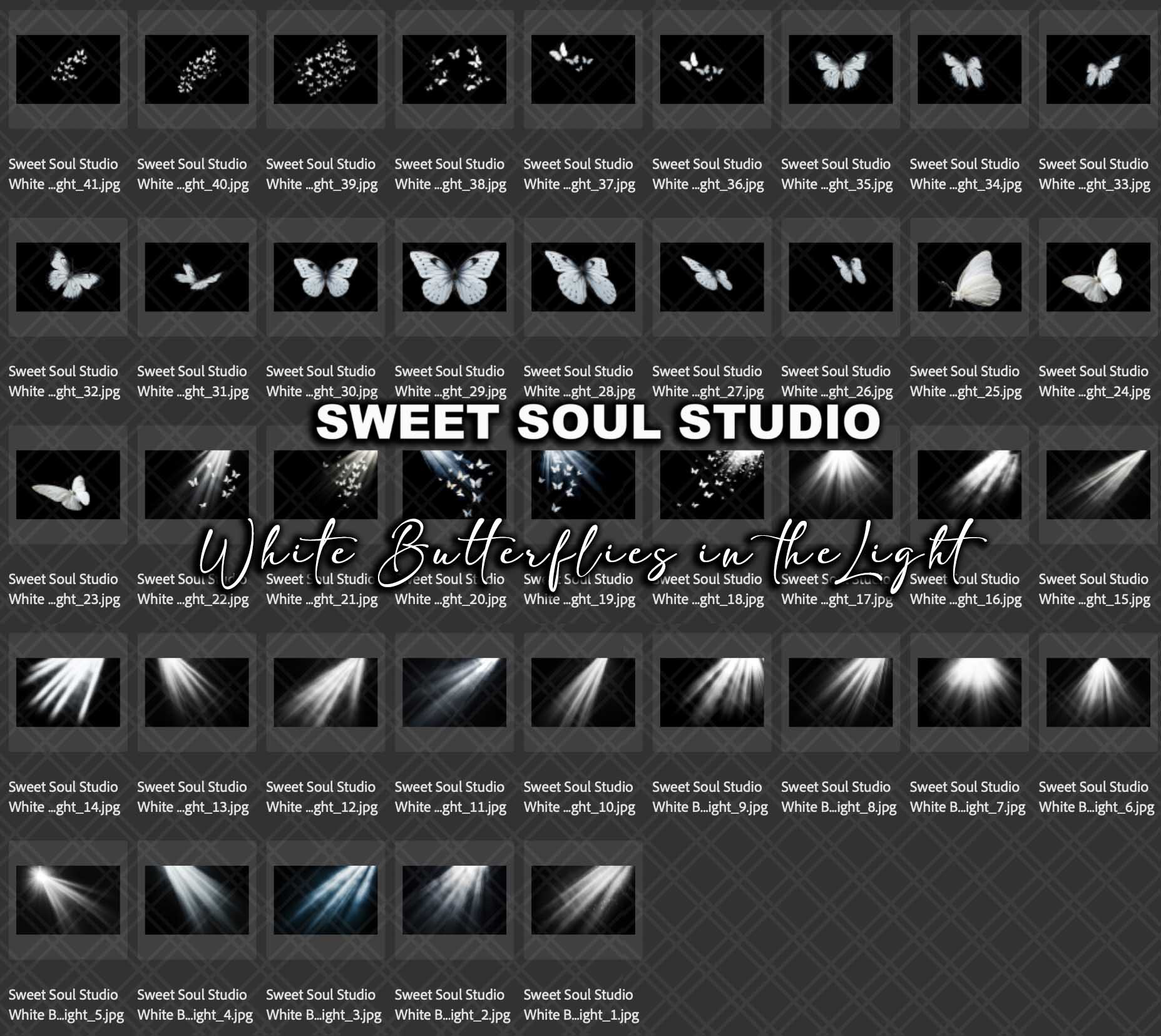
Task: Choose thumbnail White B...ight_8.jpg
Action: click(841, 692)
